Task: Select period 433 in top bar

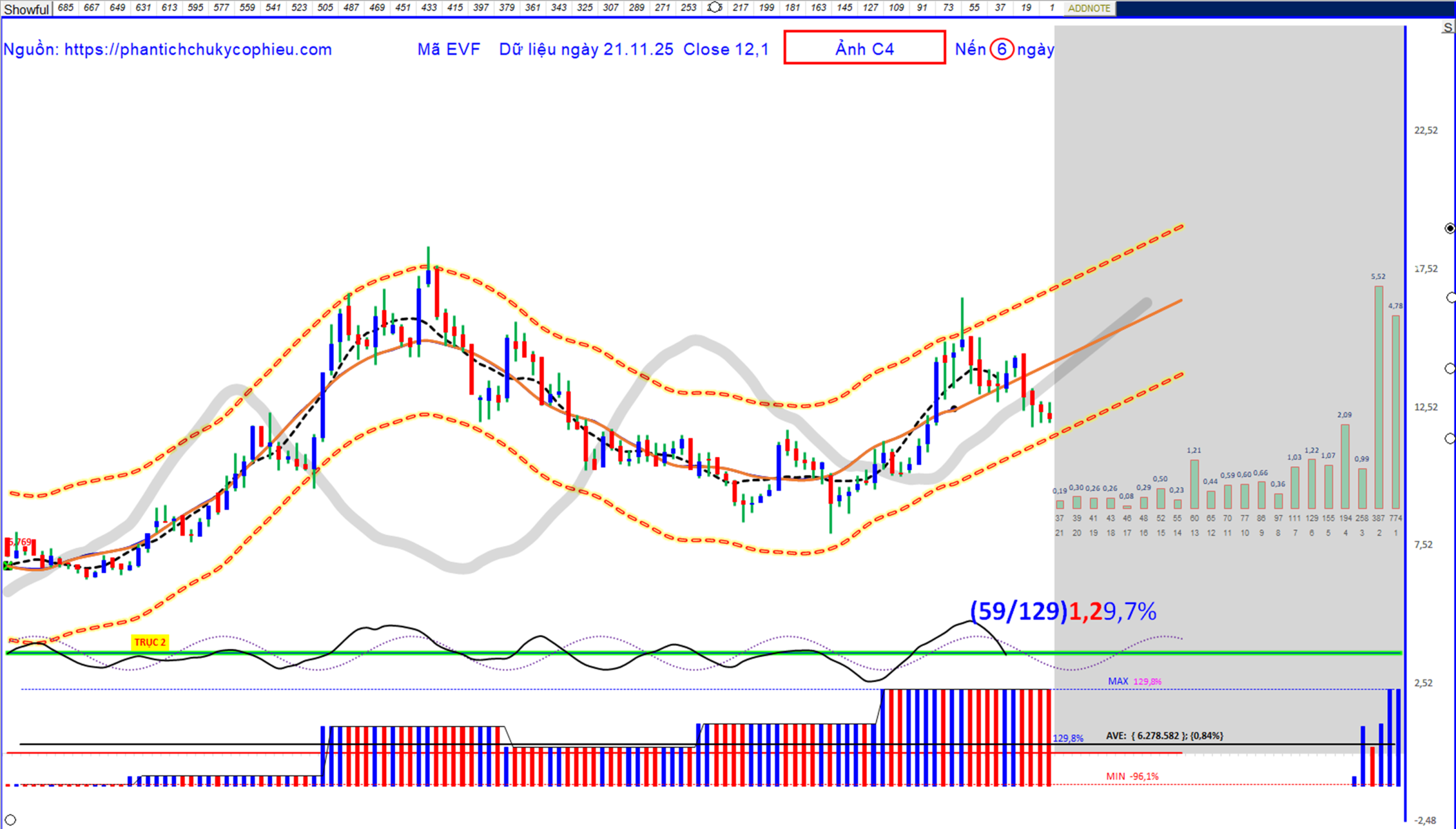Action: [x=429, y=7]
